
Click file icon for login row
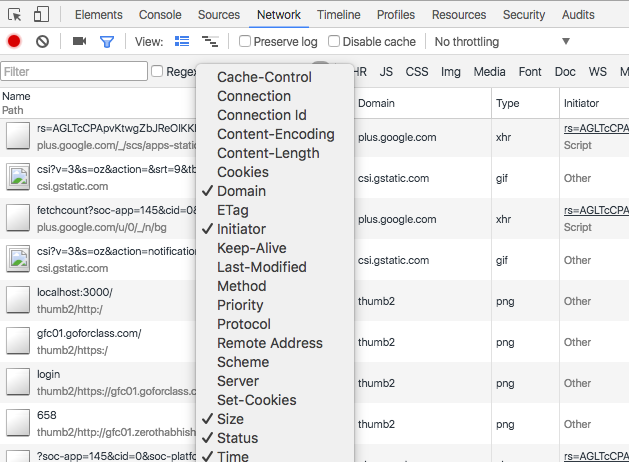[x=18, y=382]
